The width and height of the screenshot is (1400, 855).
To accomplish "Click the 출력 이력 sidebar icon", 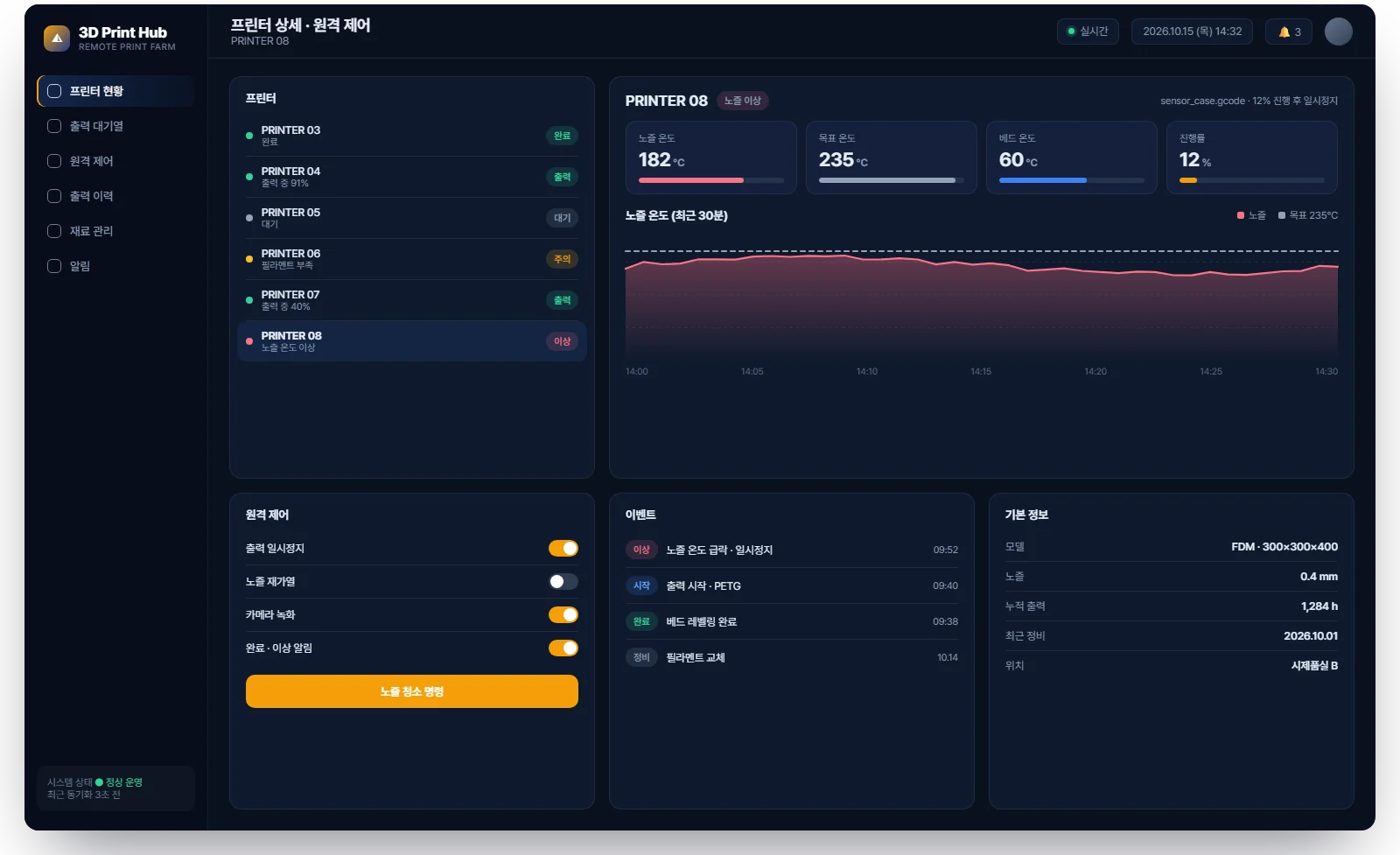I will [x=54, y=196].
